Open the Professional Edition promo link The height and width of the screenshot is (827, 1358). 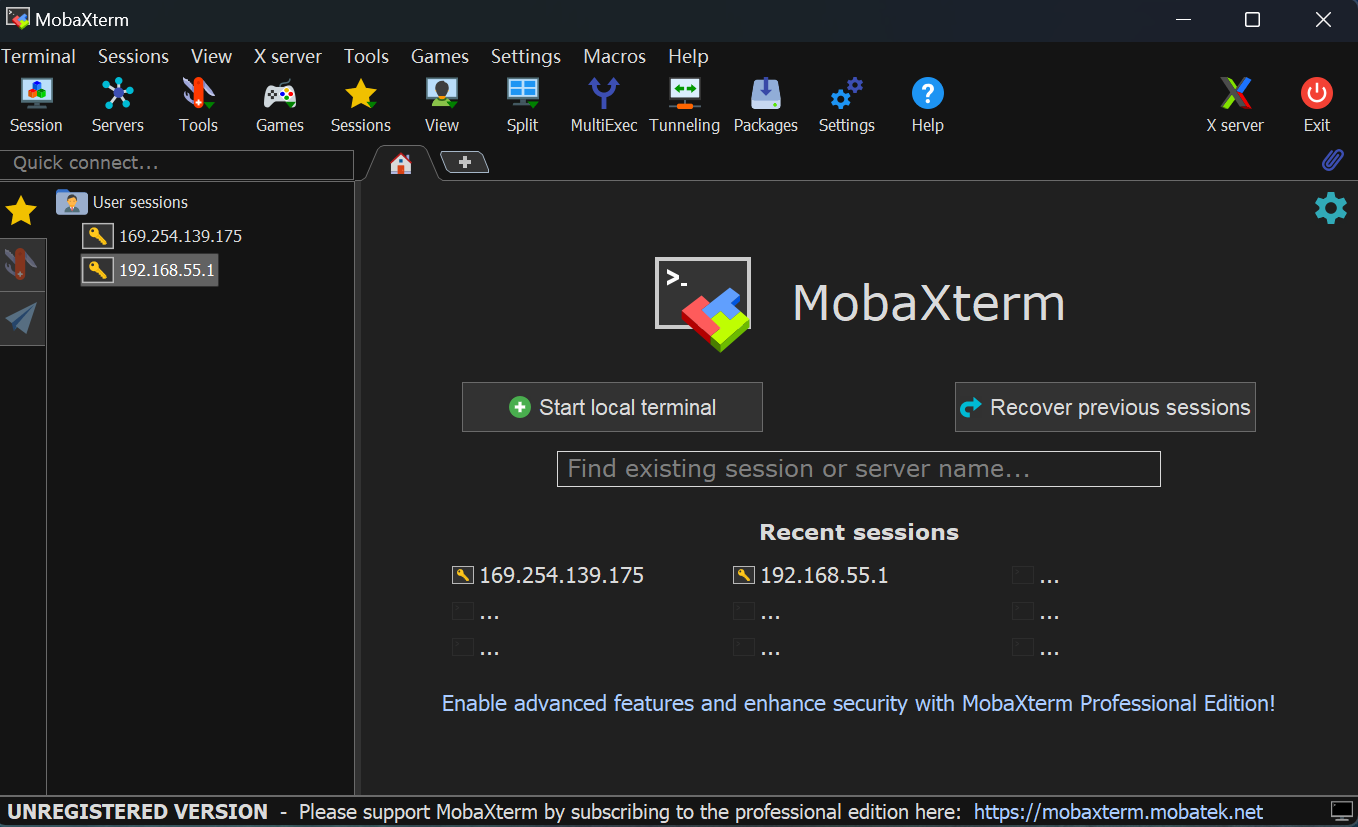[x=859, y=703]
